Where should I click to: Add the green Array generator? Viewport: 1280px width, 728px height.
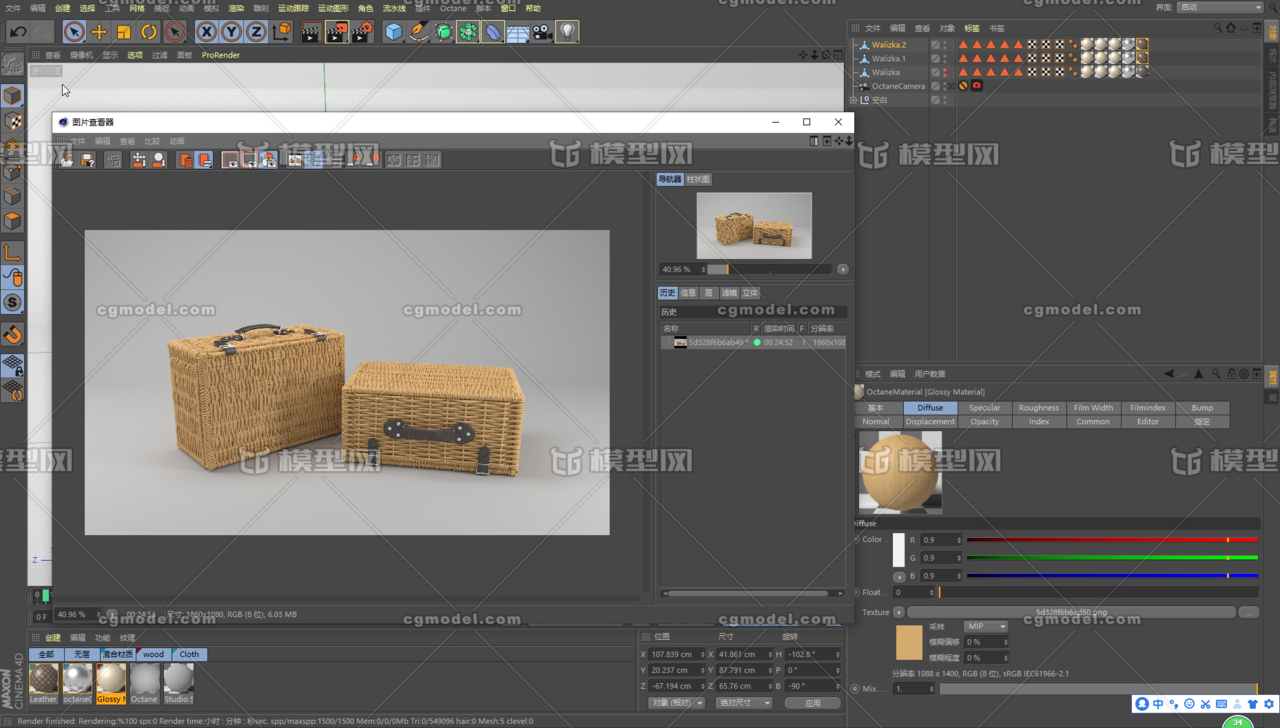click(x=468, y=32)
